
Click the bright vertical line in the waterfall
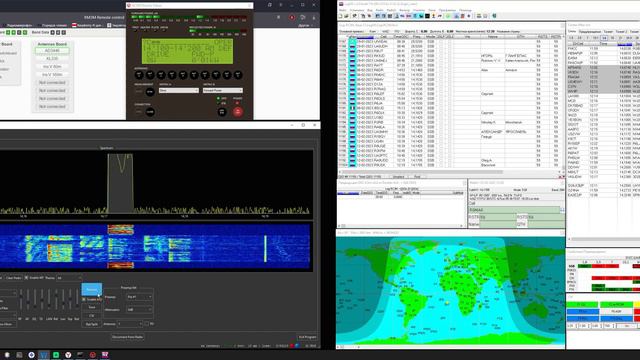tap(265, 249)
